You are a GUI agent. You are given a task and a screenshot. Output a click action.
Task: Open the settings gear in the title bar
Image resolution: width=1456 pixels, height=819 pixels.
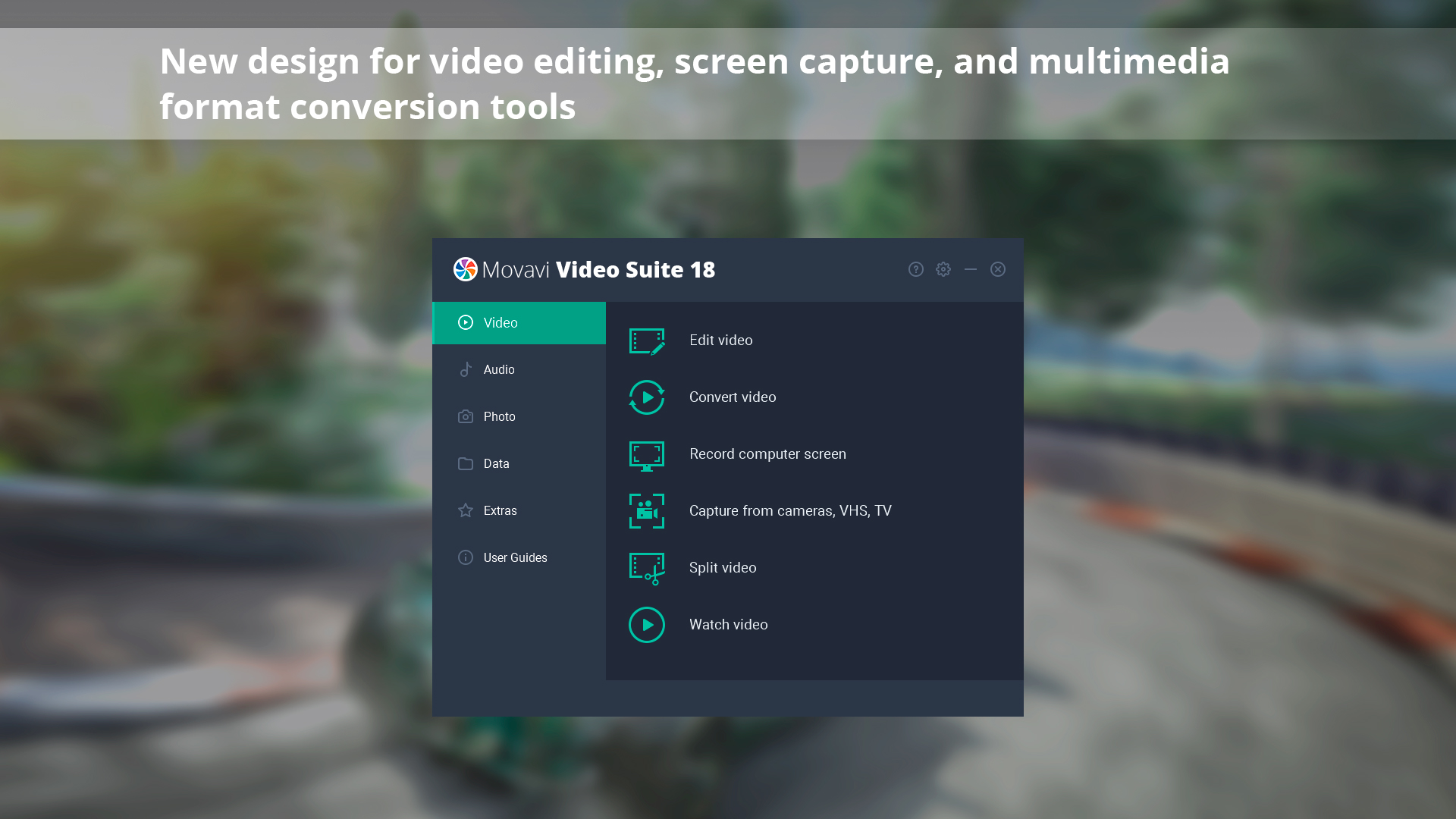(x=943, y=269)
